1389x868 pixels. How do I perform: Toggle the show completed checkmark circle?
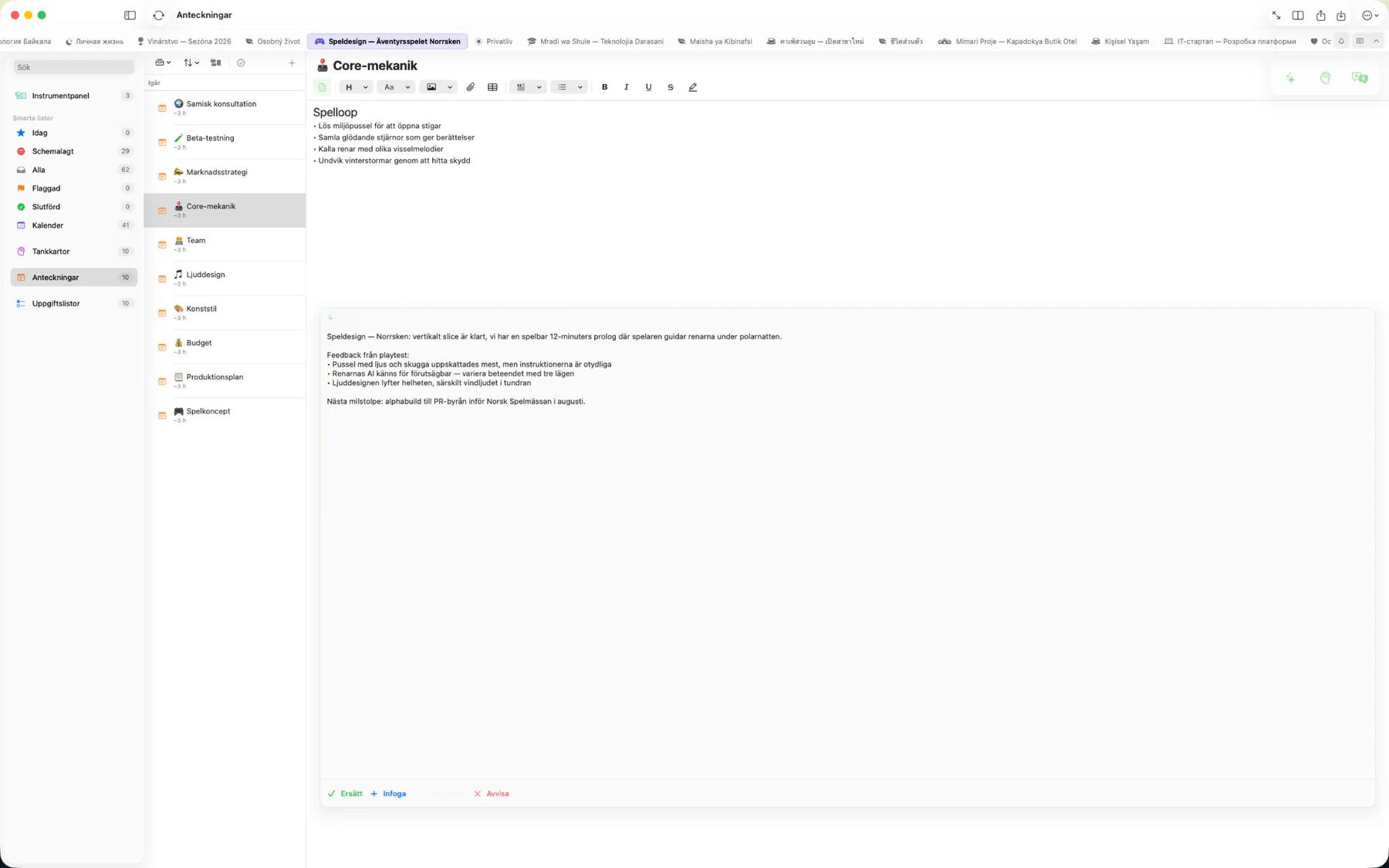tap(241, 62)
